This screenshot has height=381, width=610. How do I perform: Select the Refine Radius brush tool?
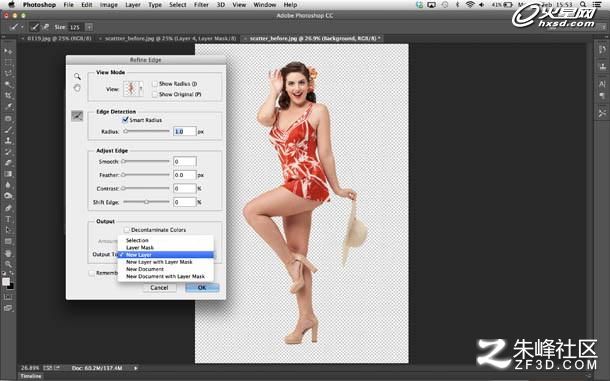pos(77,116)
